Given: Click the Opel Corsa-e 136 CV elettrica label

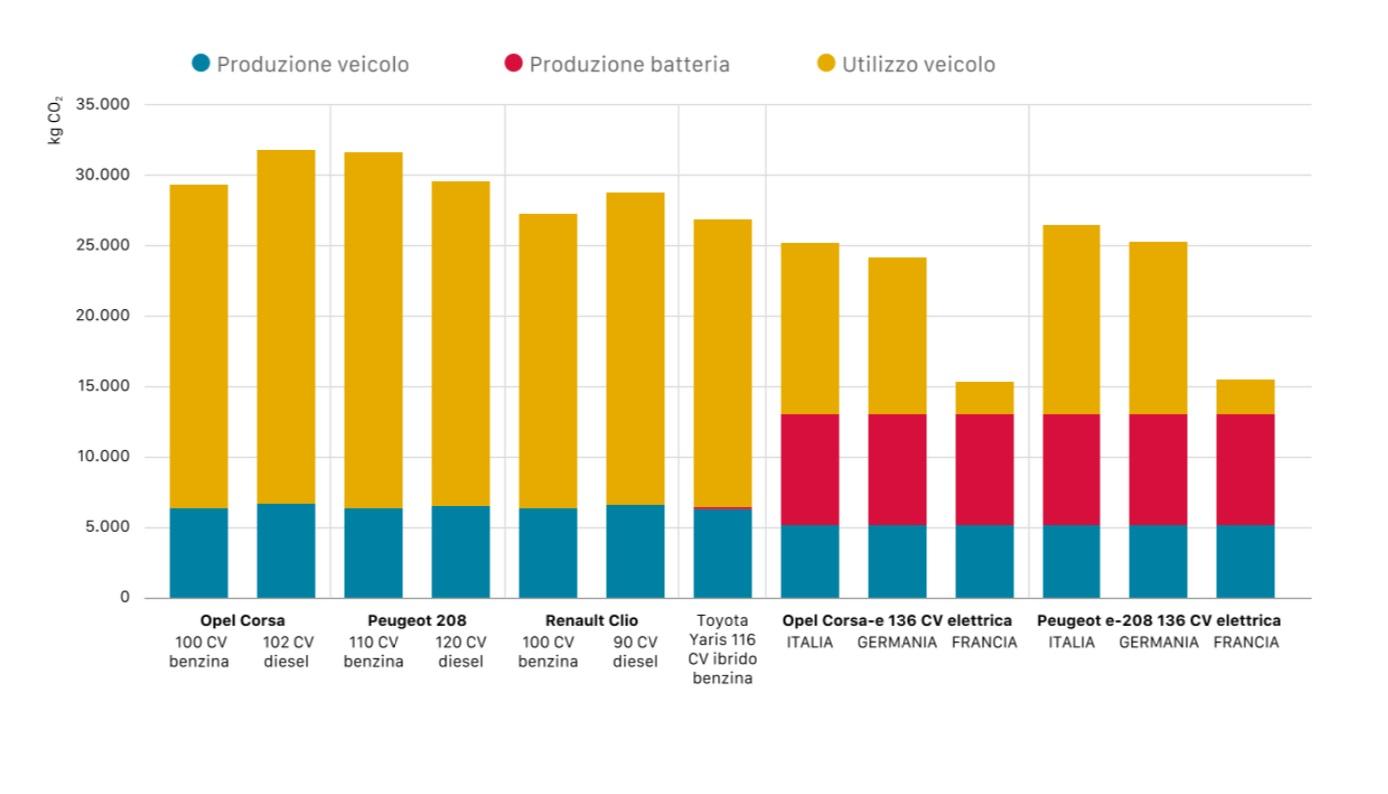Looking at the screenshot, I should click(x=897, y=621).
